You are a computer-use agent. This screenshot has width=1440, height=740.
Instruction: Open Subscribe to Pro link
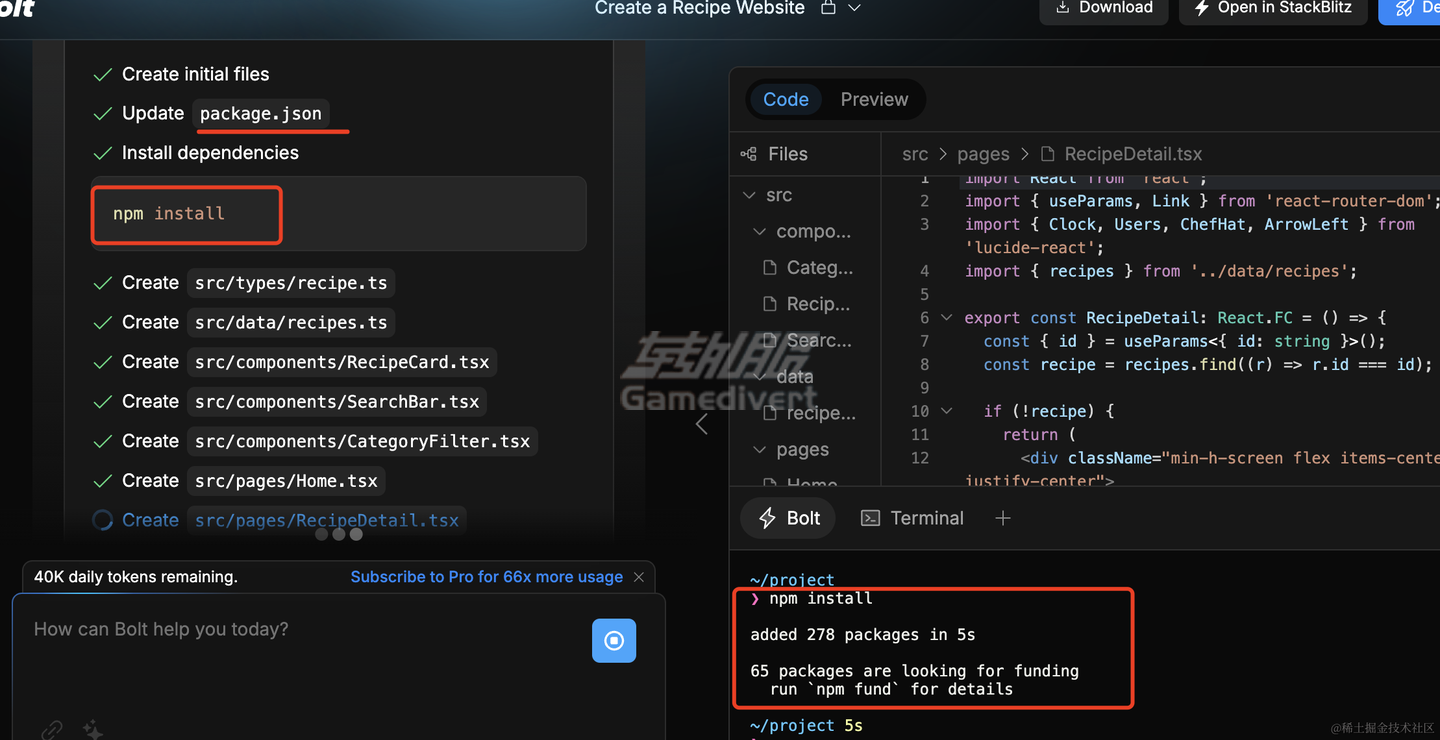(x=486, y=577)
